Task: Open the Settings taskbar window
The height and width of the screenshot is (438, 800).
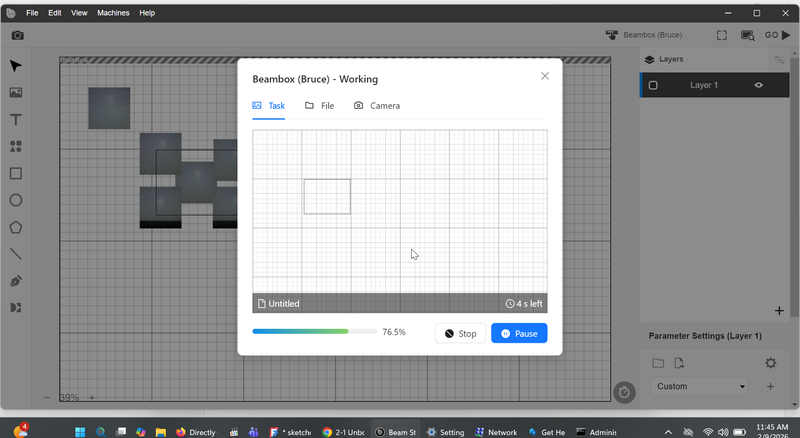Action: pos(445,432)
